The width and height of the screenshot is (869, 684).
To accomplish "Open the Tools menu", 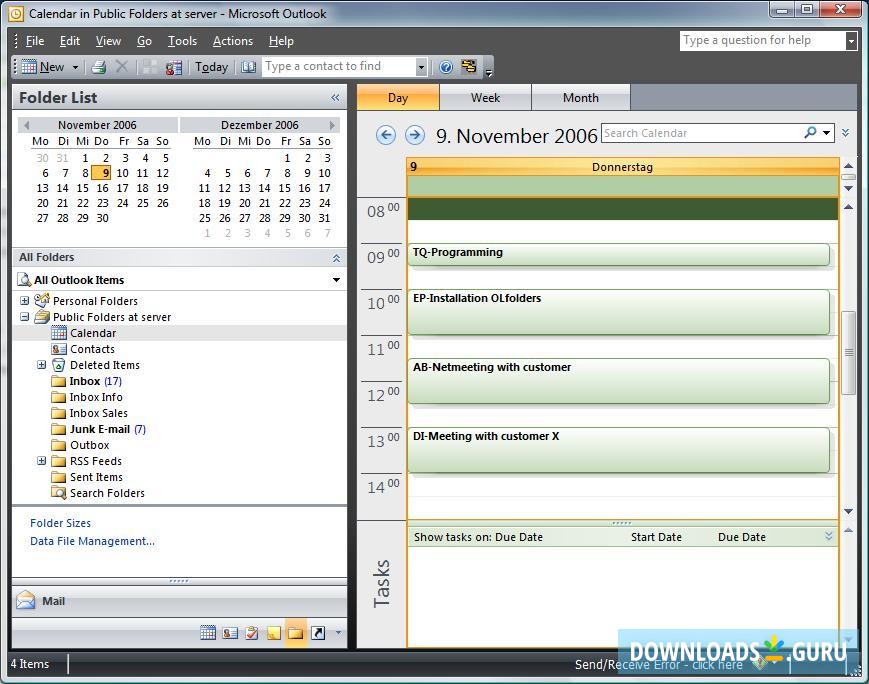I will (182, 41).
